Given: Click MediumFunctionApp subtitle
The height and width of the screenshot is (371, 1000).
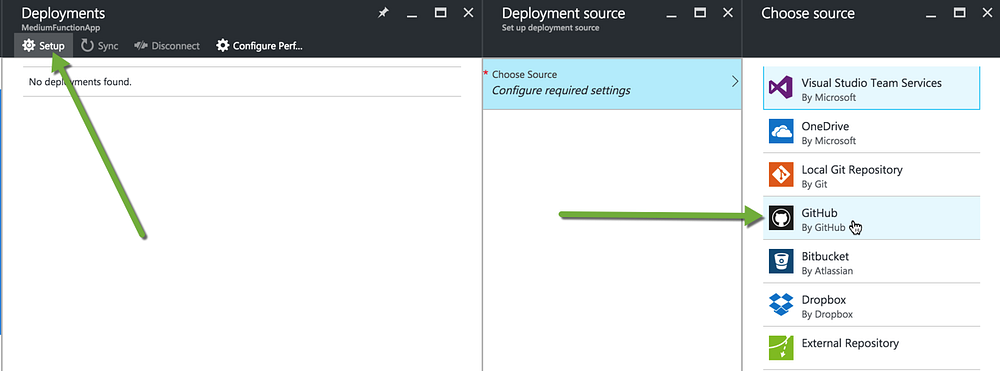Looking at the screenshot, I should click(x=61, y=28).
